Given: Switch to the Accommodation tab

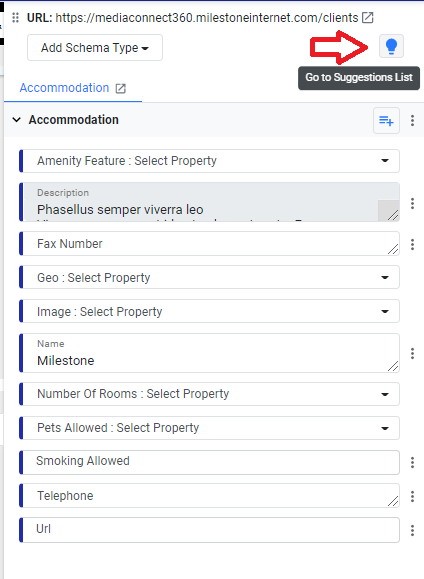Looking at the screenshot, I should (64, 88).
